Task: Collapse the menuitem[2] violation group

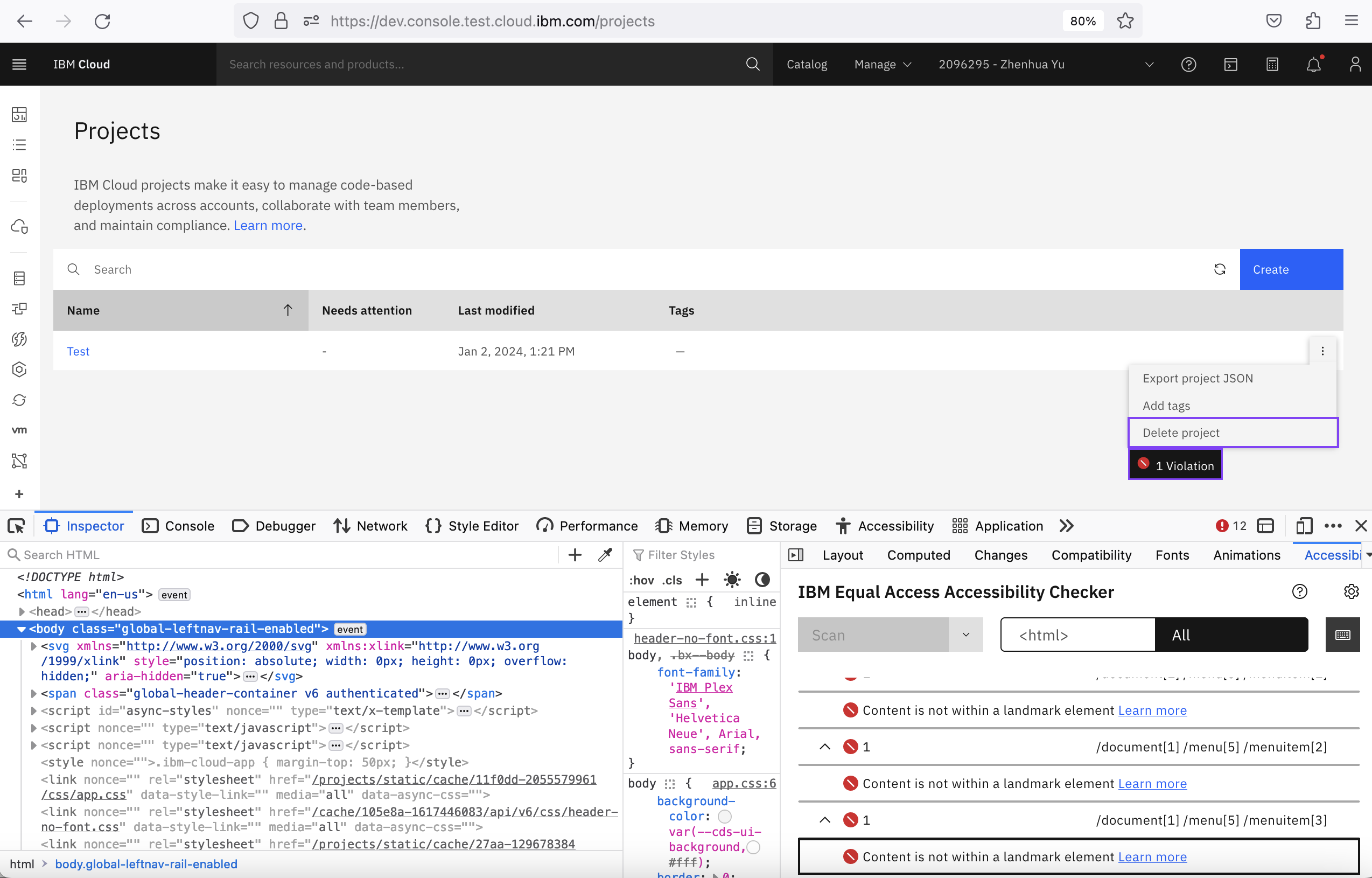Action: pos(824,747)
